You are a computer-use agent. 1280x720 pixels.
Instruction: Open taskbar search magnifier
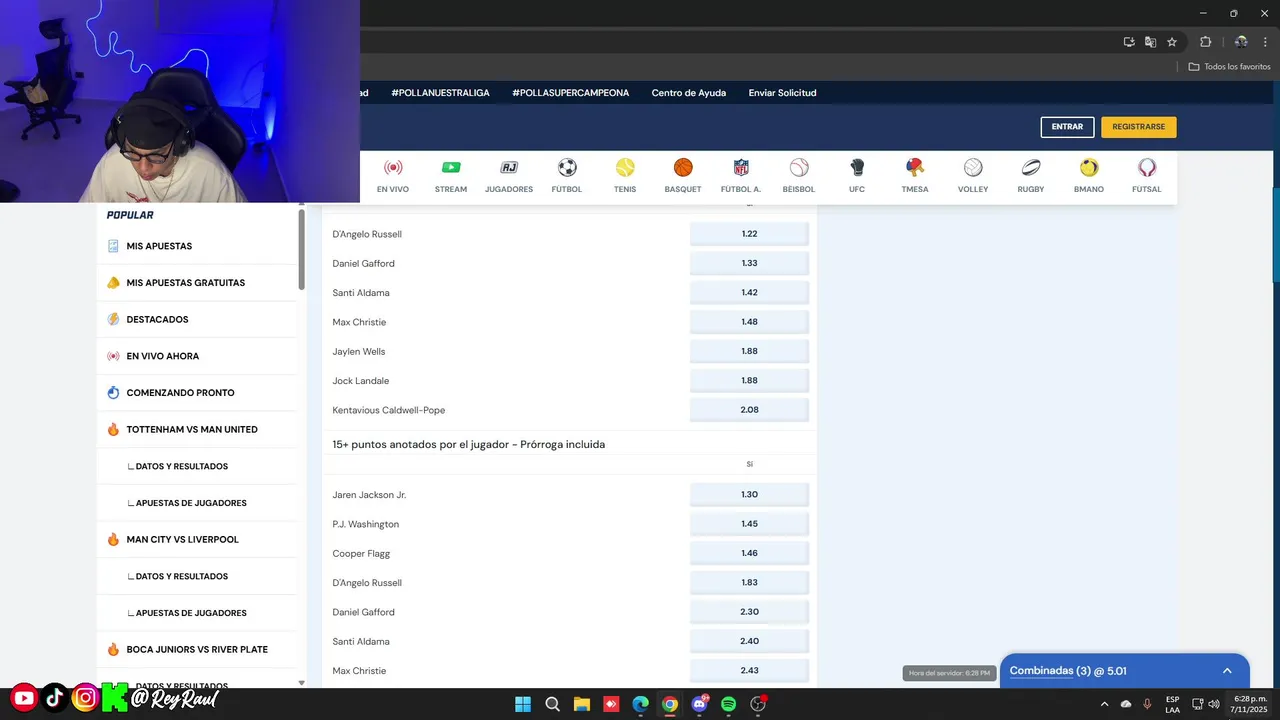(552, 704)
